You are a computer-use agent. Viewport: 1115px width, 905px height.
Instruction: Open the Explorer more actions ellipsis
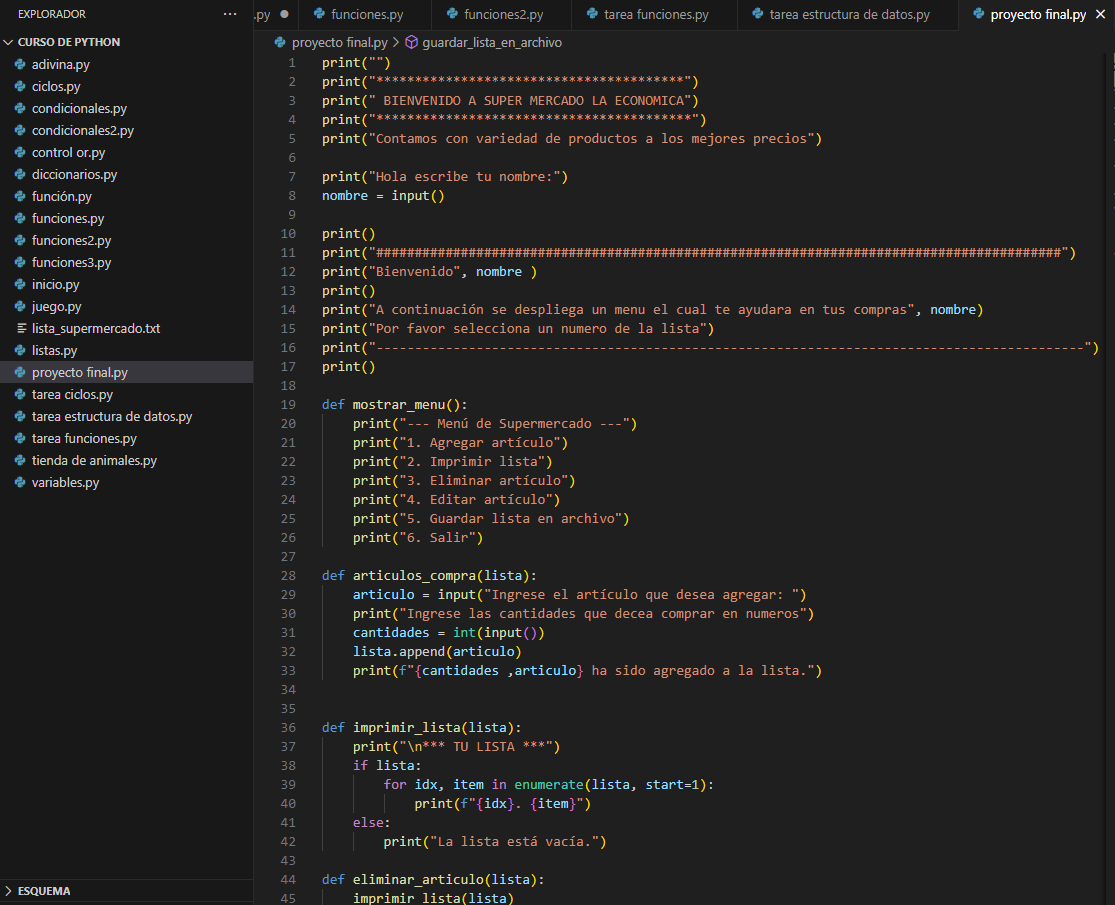tap(230, 14)
